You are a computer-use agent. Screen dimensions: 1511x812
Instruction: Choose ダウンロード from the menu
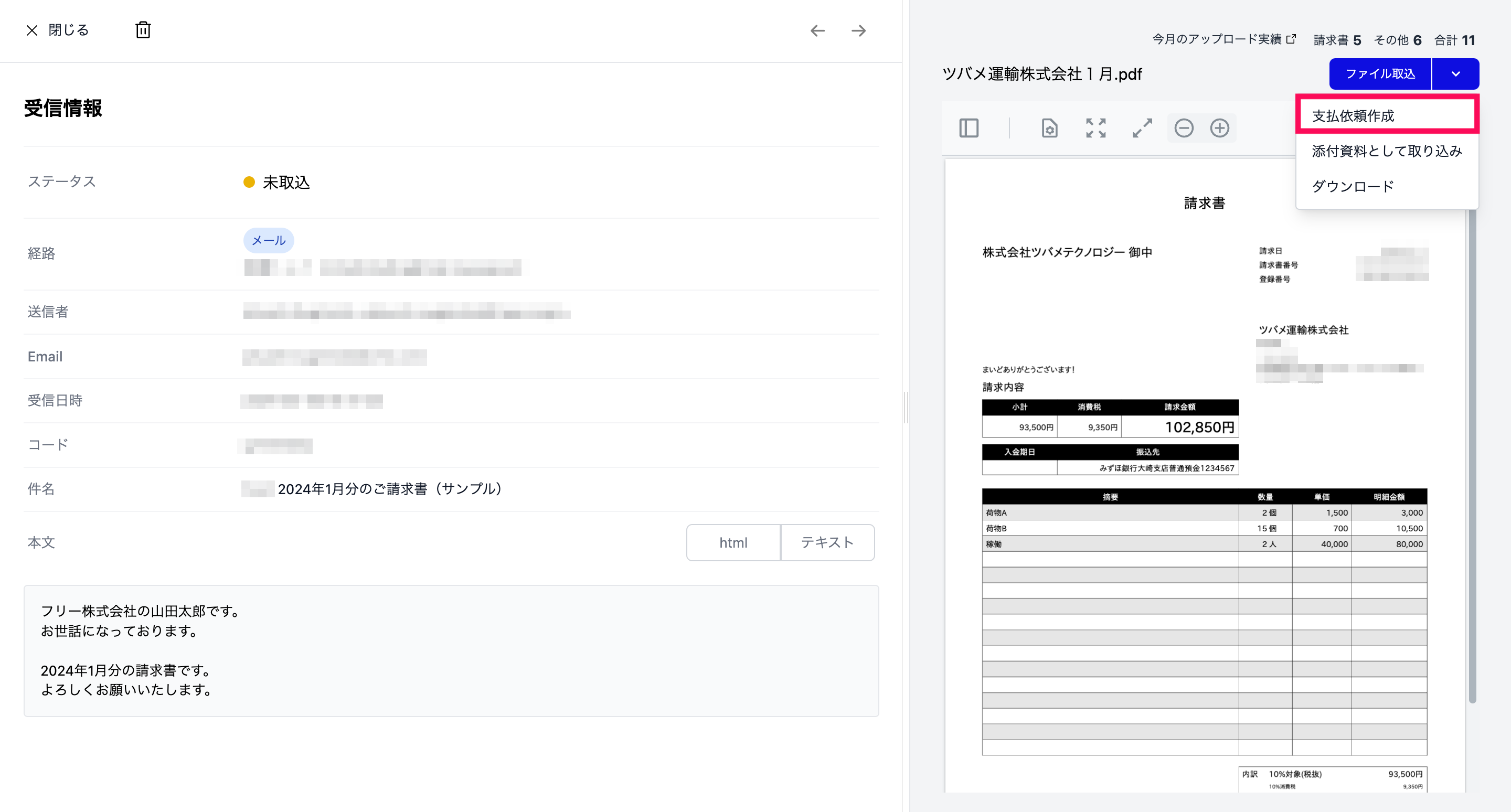(x=1387, y=186)
